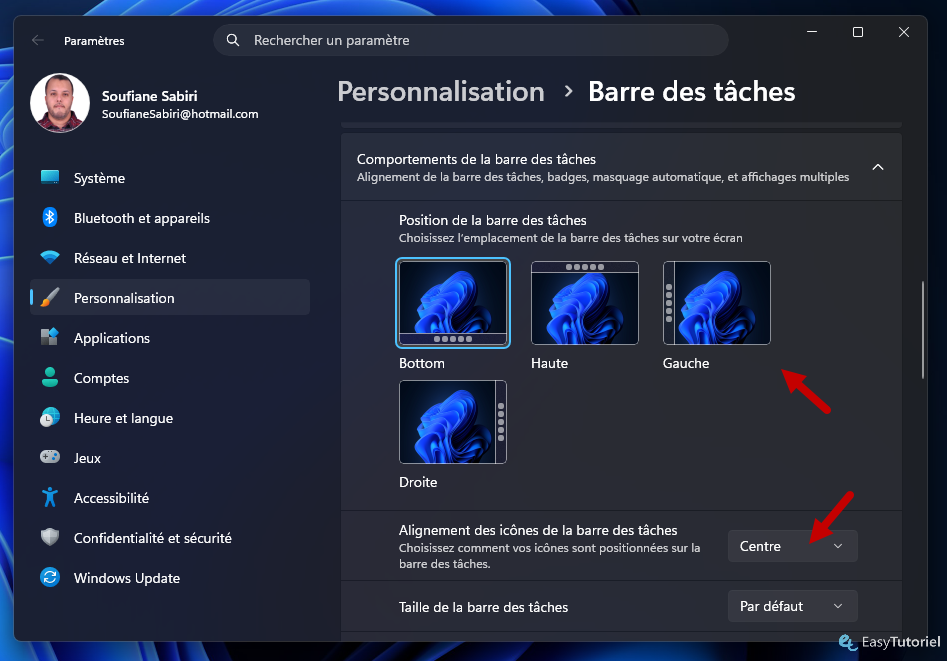The width and height of the screenshot is (947, 661).
Task: Click SoufianeSabiri@hotmail.com account email
Action: point(180,114)
